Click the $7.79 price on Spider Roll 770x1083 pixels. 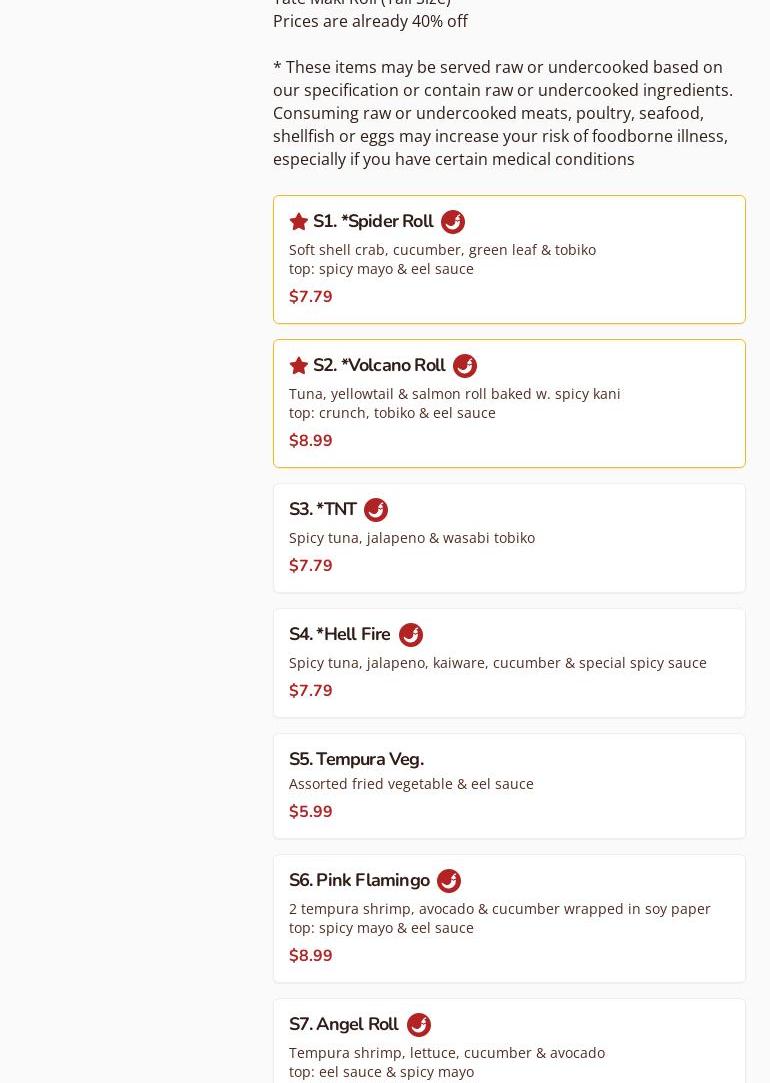[x=311, y=296]
